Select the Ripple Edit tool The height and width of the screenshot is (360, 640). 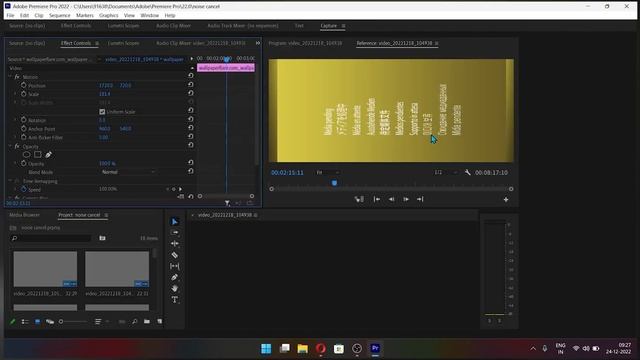pos(175,244)
